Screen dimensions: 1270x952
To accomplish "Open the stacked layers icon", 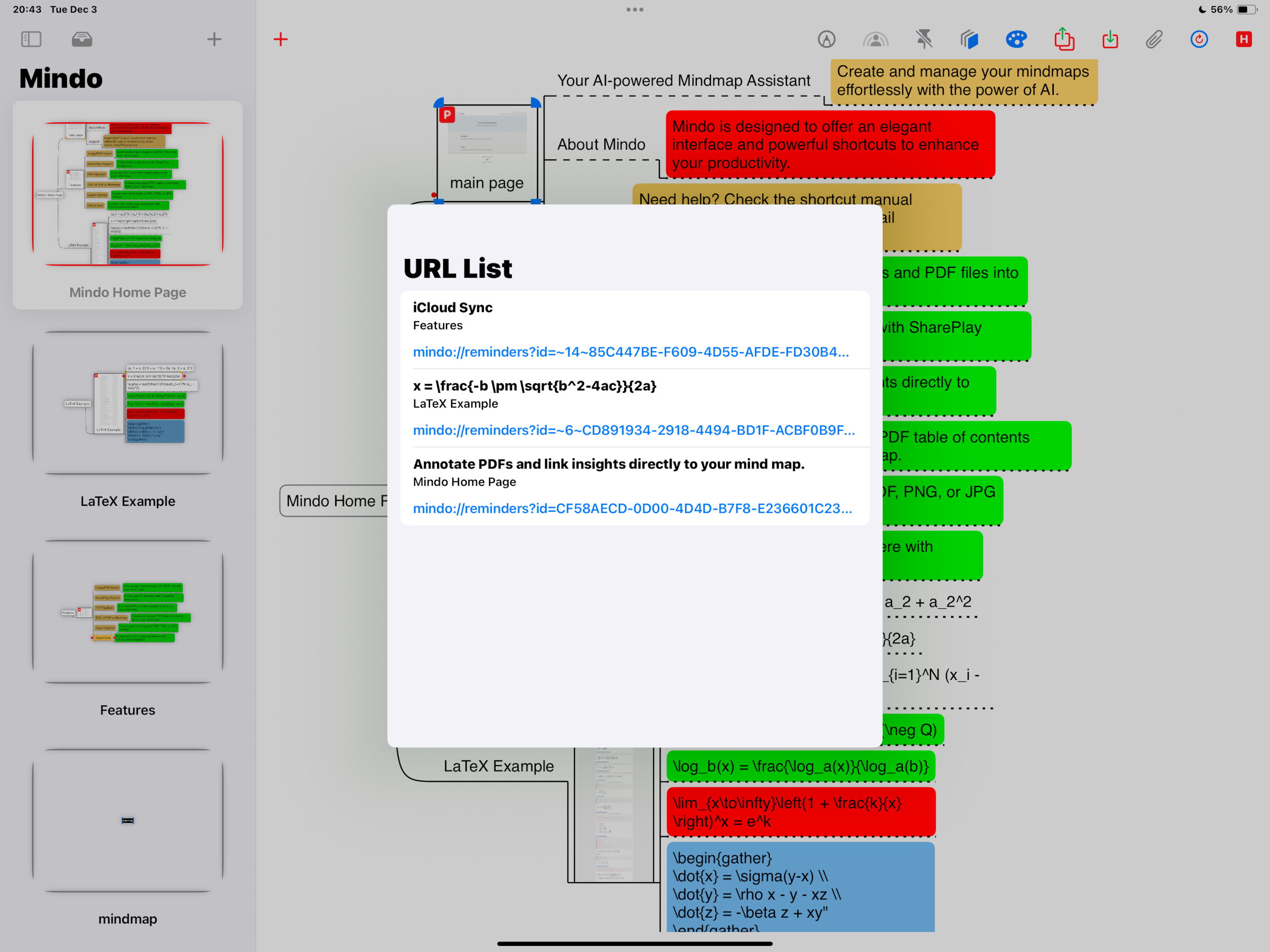I will 969,40.
